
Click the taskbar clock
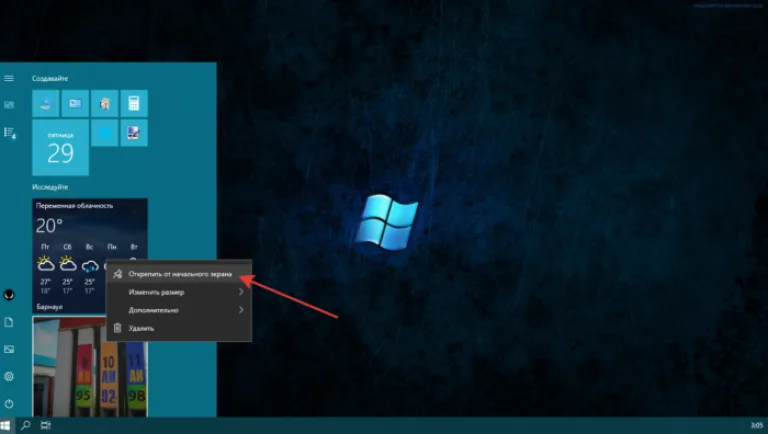tap(757, 425)
